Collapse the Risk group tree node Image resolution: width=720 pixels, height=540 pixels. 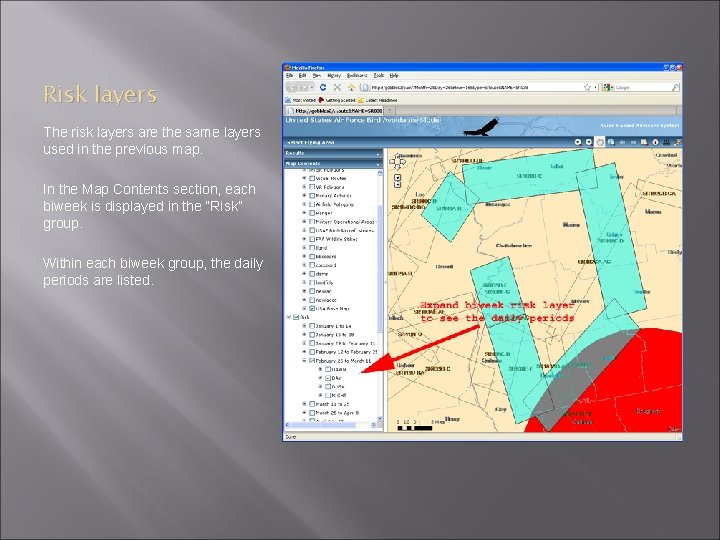coord(288,317)
